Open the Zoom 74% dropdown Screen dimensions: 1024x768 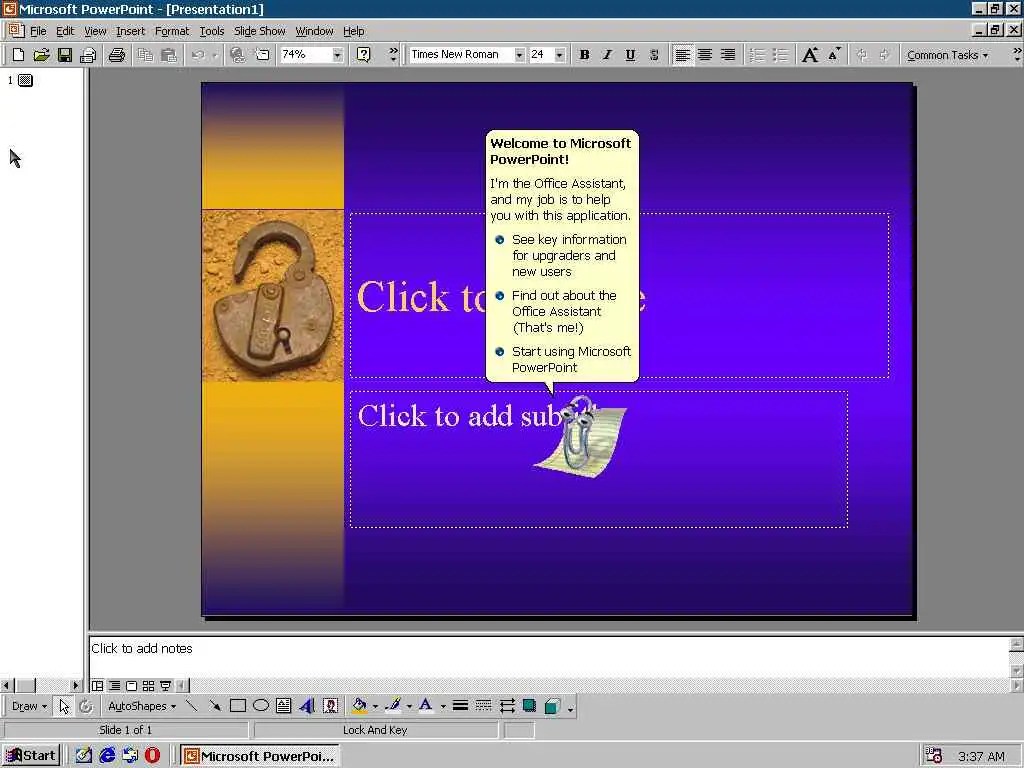[x=337, y=55]
